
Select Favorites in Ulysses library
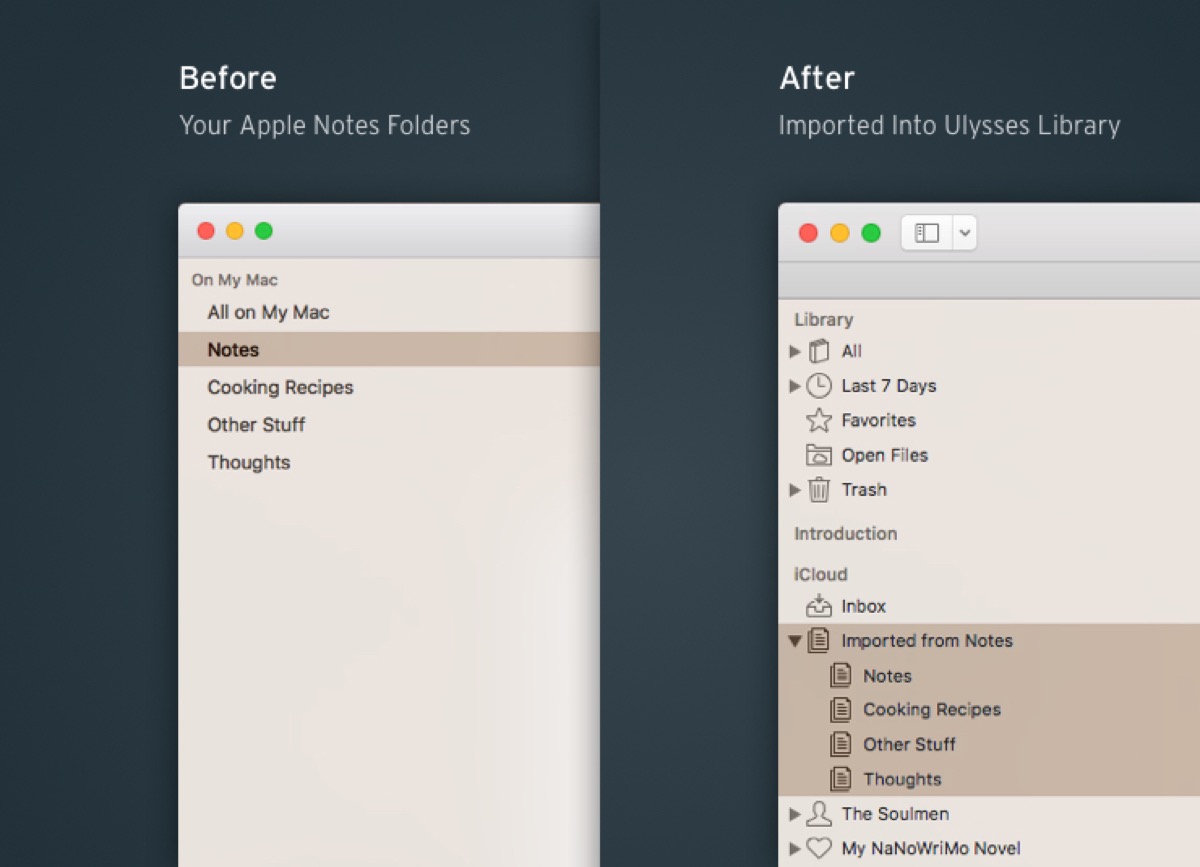click(878, 420)
